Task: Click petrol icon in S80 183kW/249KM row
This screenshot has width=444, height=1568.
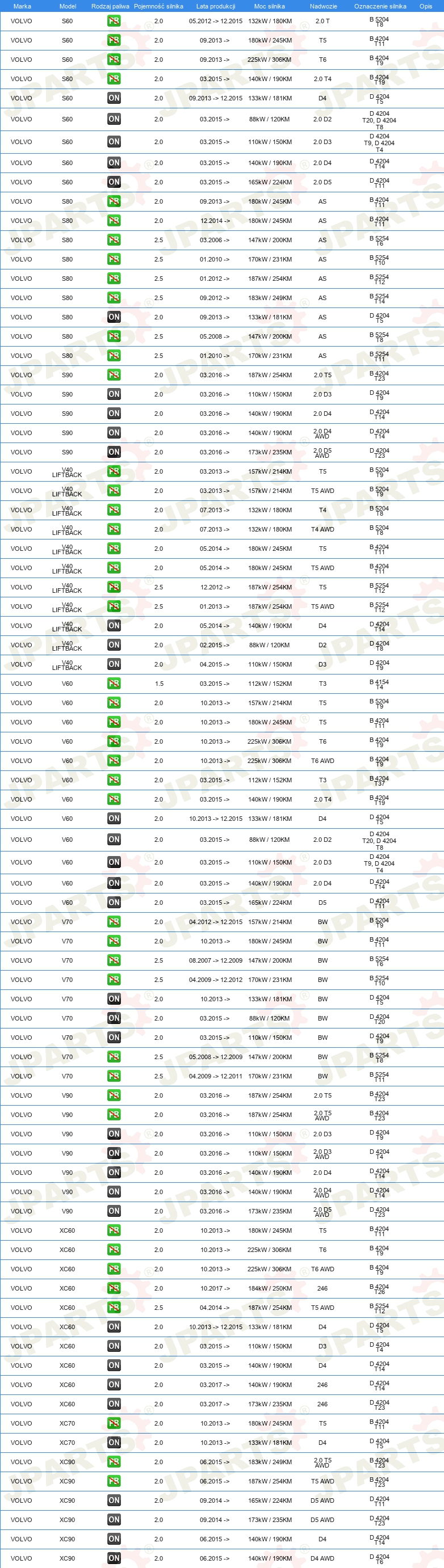Action: (114, 298)
